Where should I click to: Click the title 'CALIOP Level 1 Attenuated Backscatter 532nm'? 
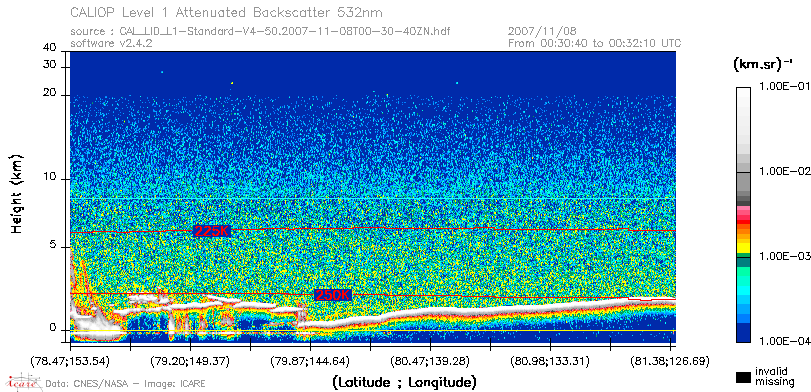click(x=227, y=12)
